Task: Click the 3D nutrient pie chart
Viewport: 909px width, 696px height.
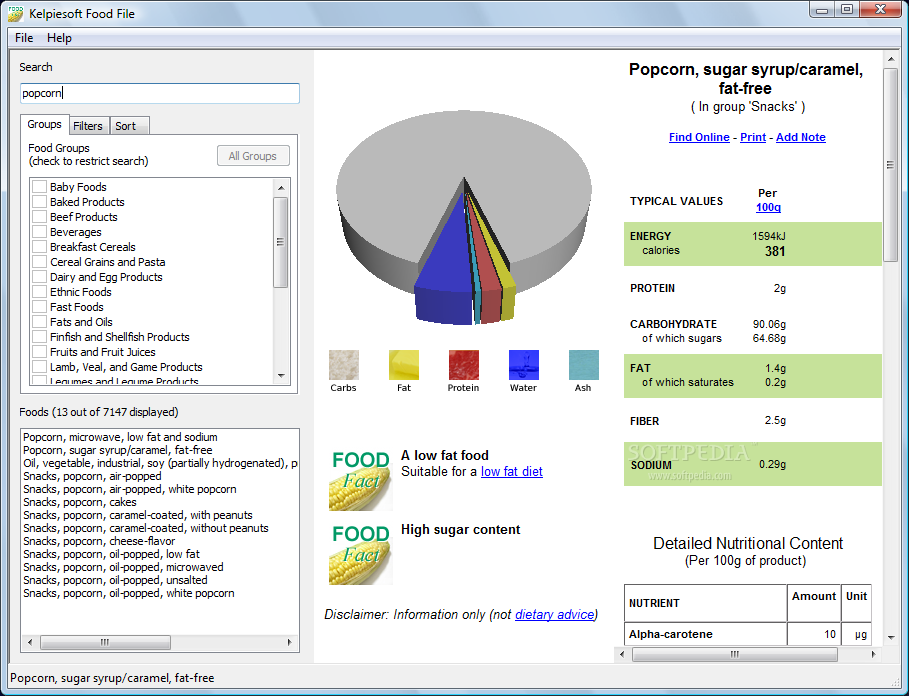Action: point(464,217)
